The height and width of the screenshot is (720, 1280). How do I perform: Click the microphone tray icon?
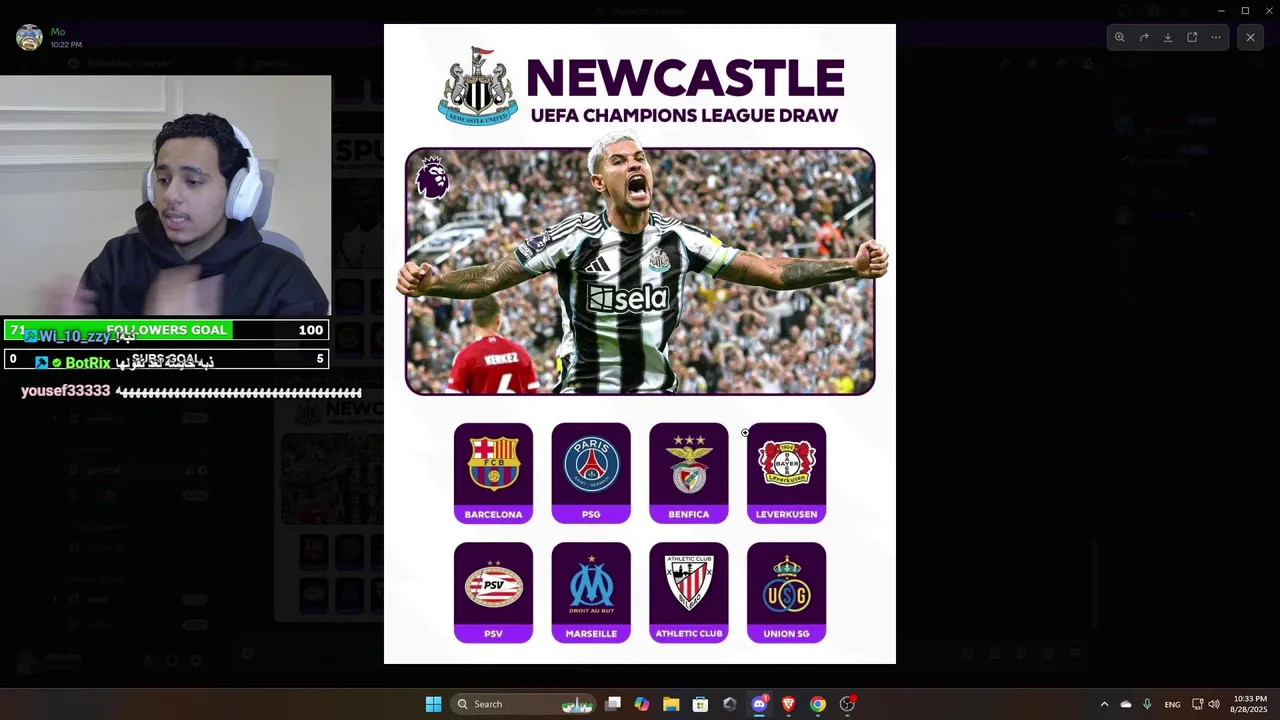1147,704
